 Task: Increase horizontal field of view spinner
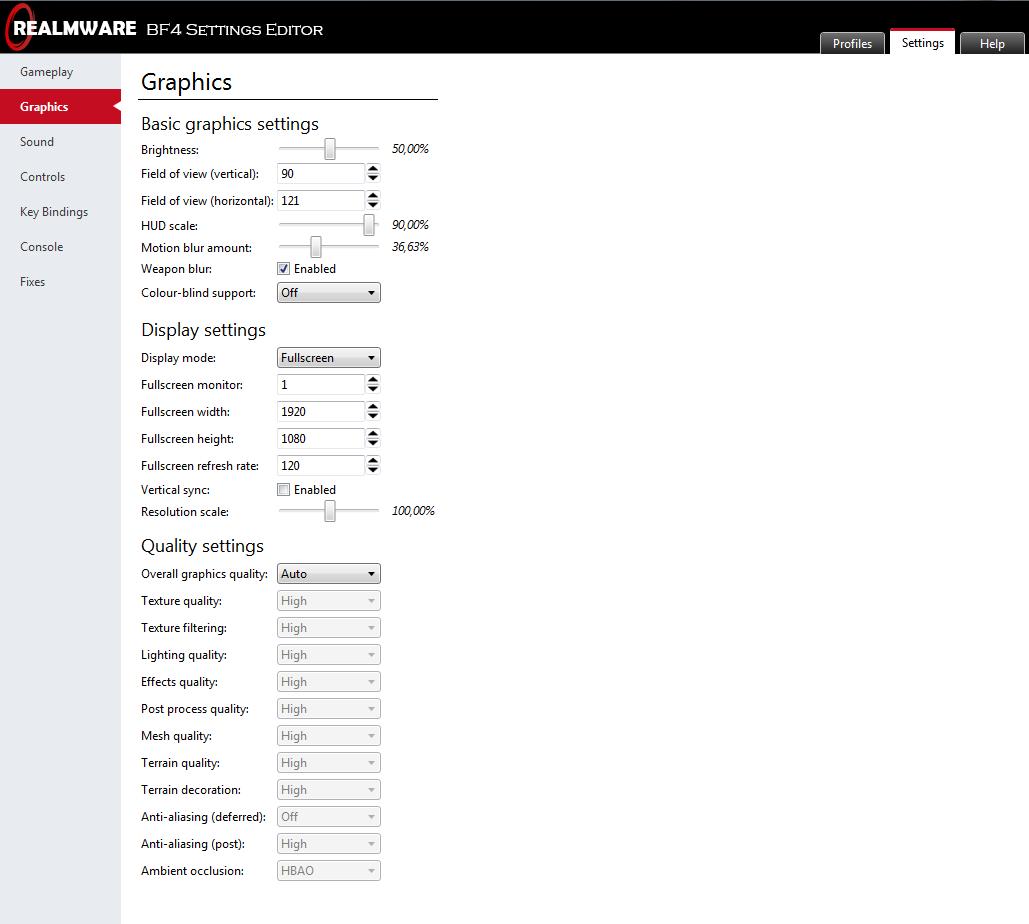click(373, 196)
